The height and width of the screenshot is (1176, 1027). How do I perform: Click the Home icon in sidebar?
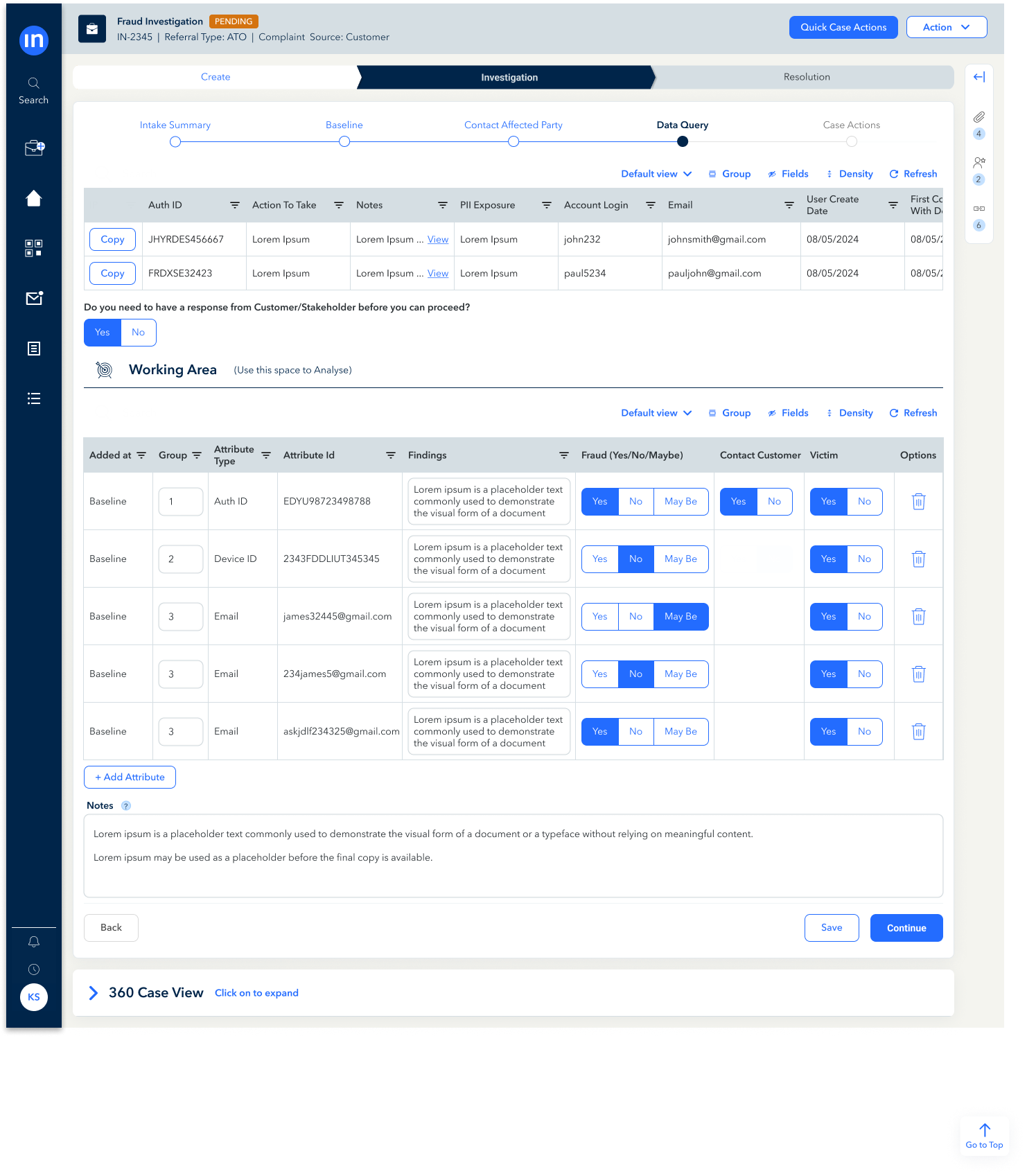pyautogui.click(x=33, y=199)
